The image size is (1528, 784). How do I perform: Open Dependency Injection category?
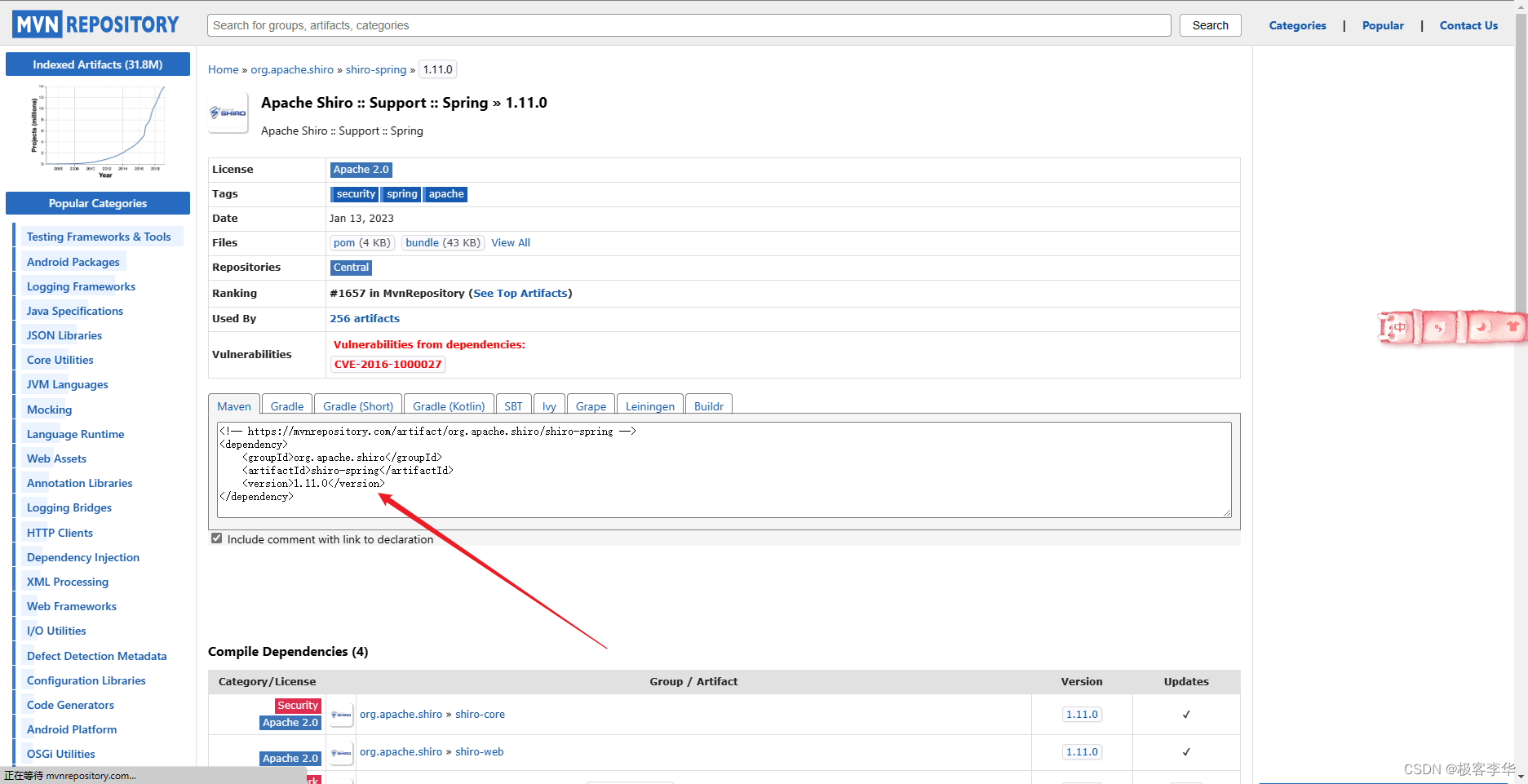pyautogui.click(x=83, y=557)
